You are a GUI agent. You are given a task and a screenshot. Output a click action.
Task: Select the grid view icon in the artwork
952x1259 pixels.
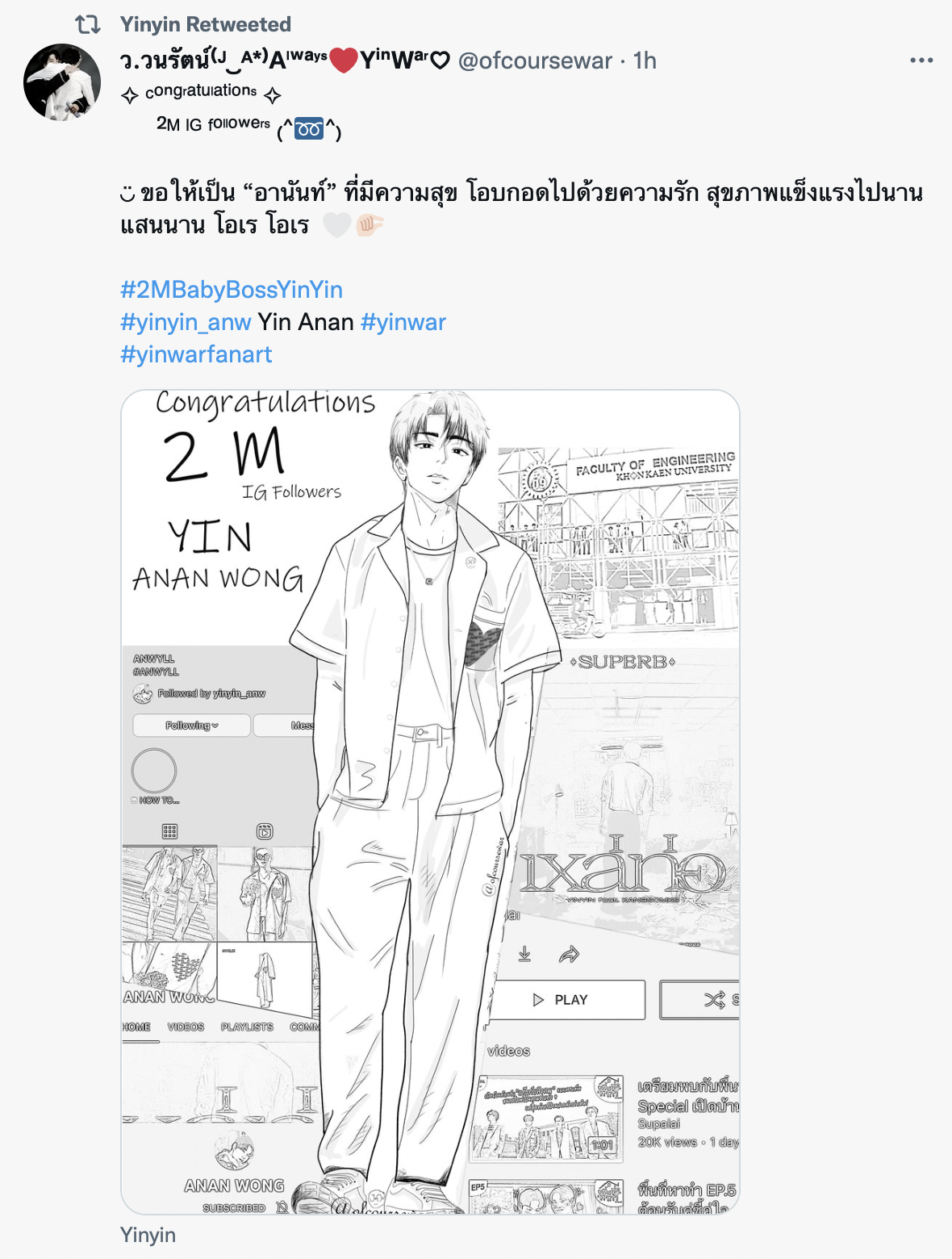[169, 831]
